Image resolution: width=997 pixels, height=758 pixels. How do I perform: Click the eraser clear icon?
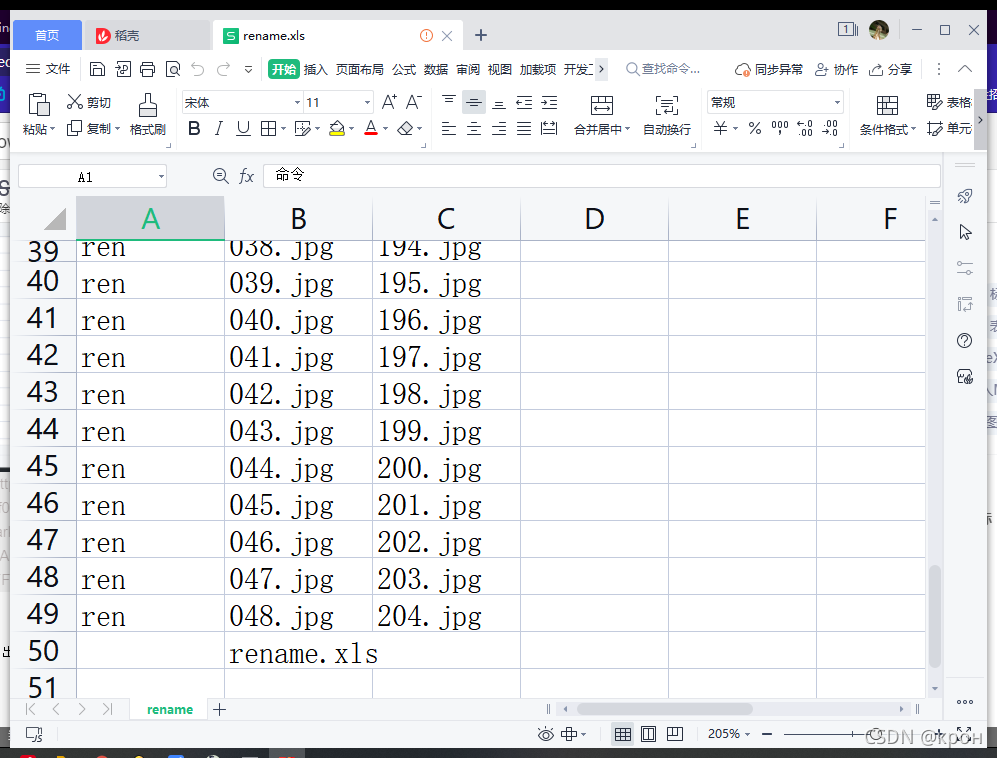click(x=405, y=129)
